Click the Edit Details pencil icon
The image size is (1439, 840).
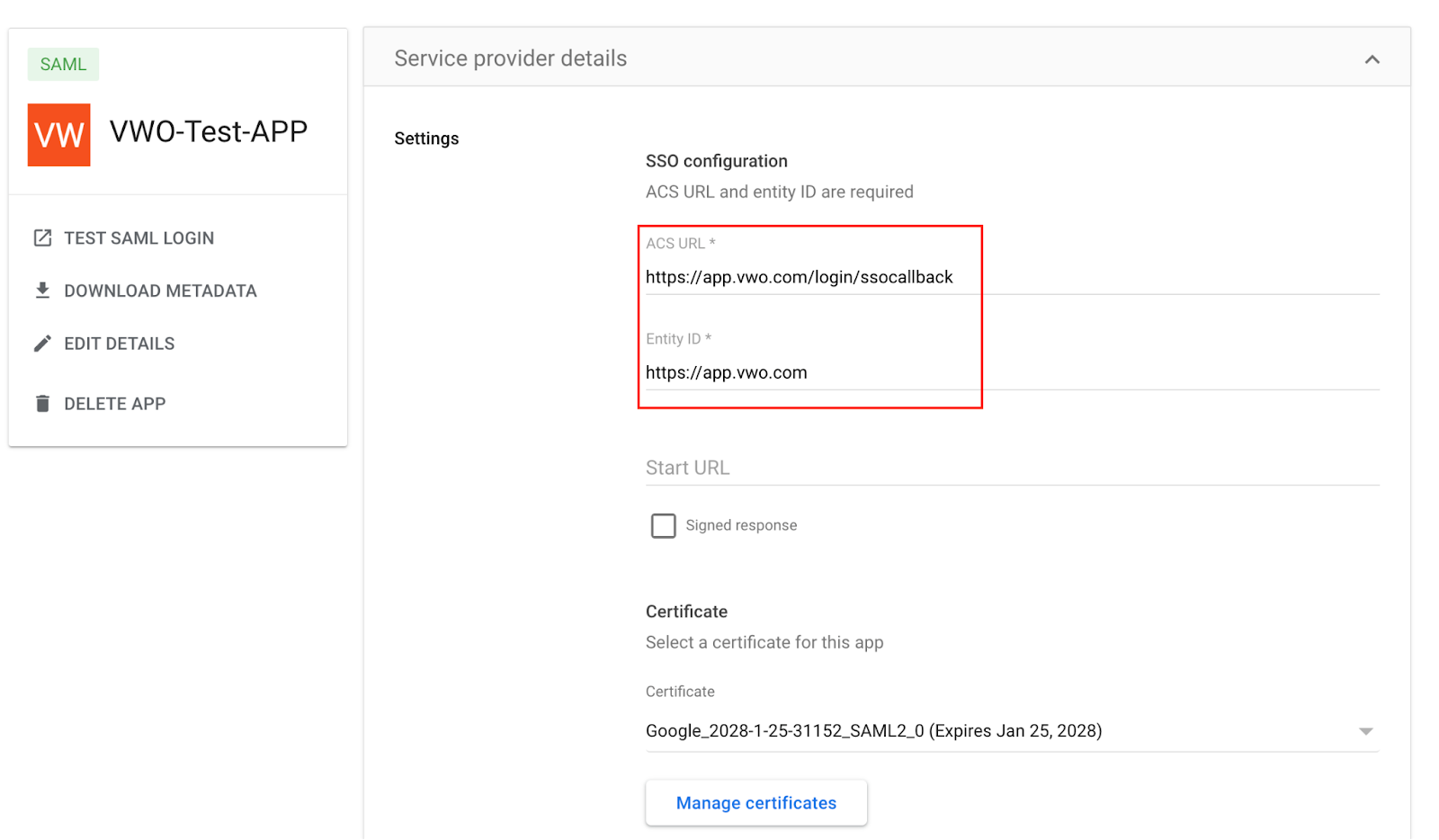[42, 344]
